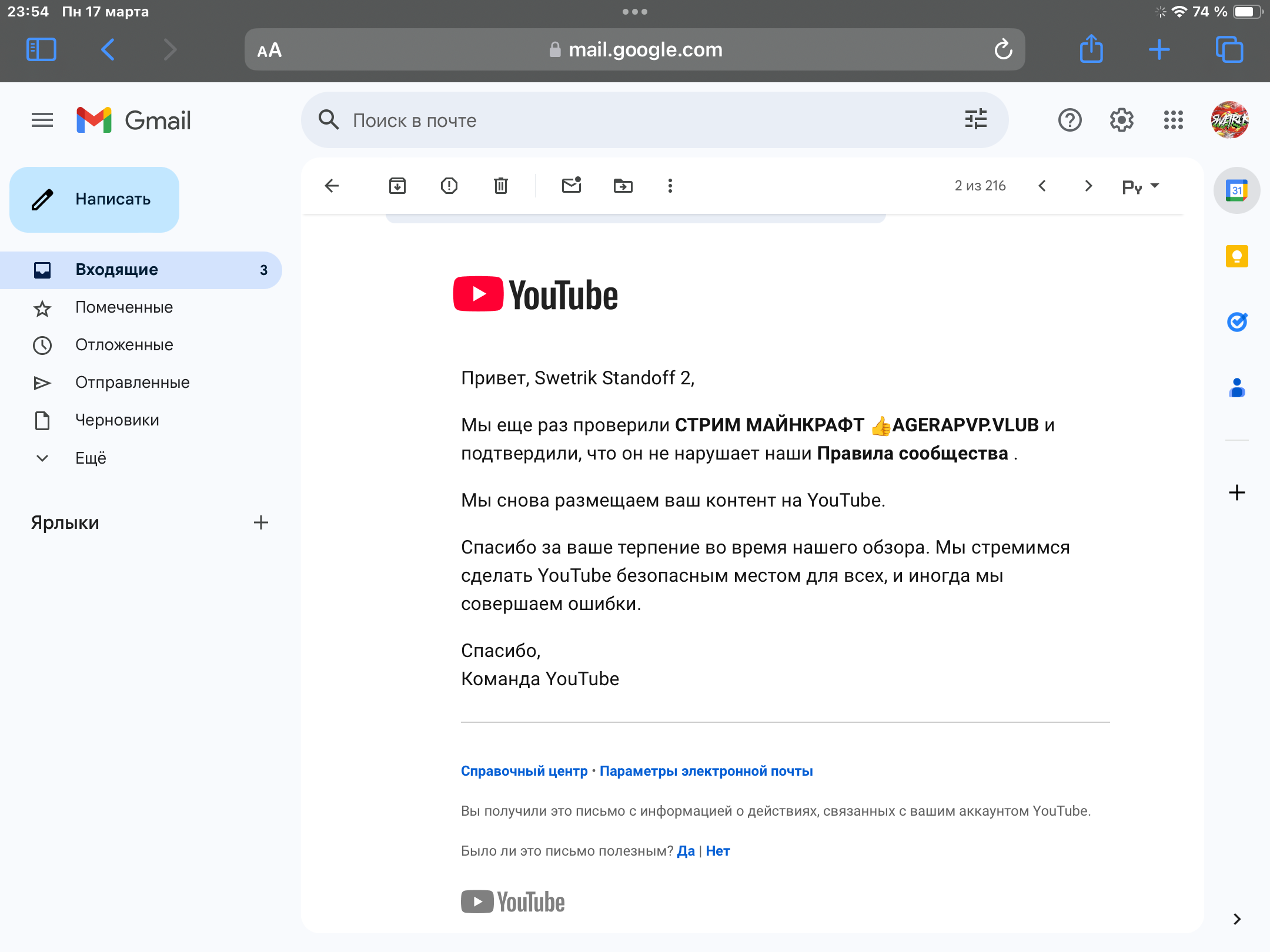1270x952 pixels.
Task: Open Safari AA page settings menu
Action: 270,50
